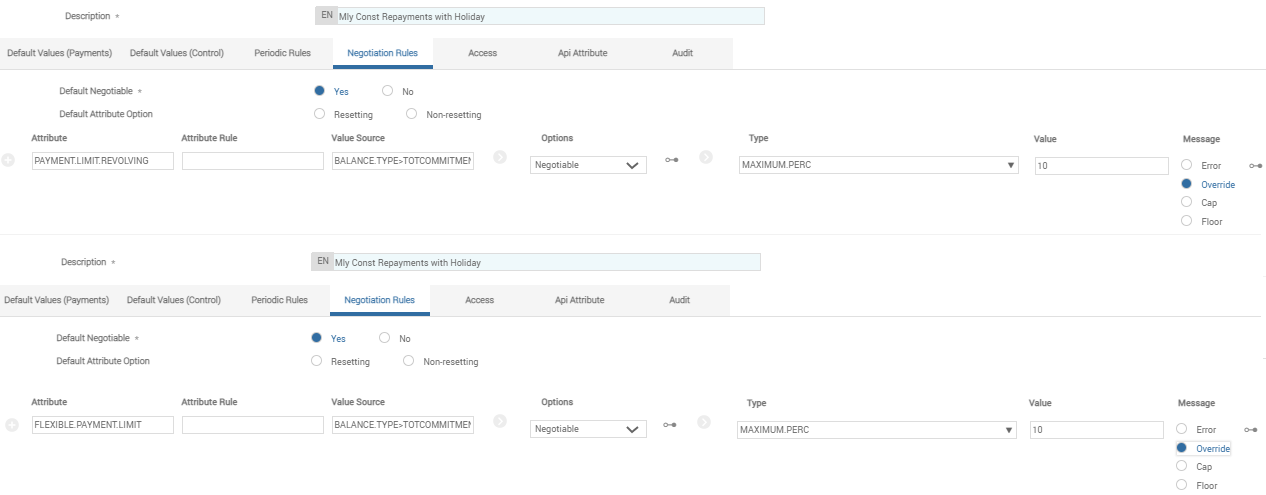The height and width of the screenshot is (495, 1266).
Task: Click arrow icon before upper MAXIMUM.PERC type
Action: [705, 157]
